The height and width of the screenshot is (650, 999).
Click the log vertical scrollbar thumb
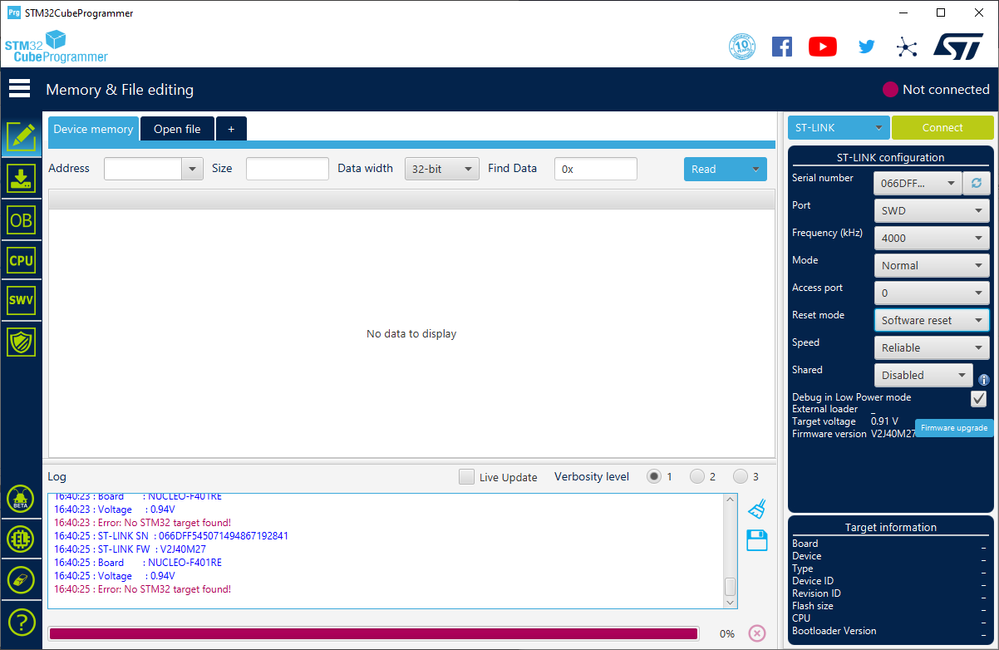(x=730, y=586)
